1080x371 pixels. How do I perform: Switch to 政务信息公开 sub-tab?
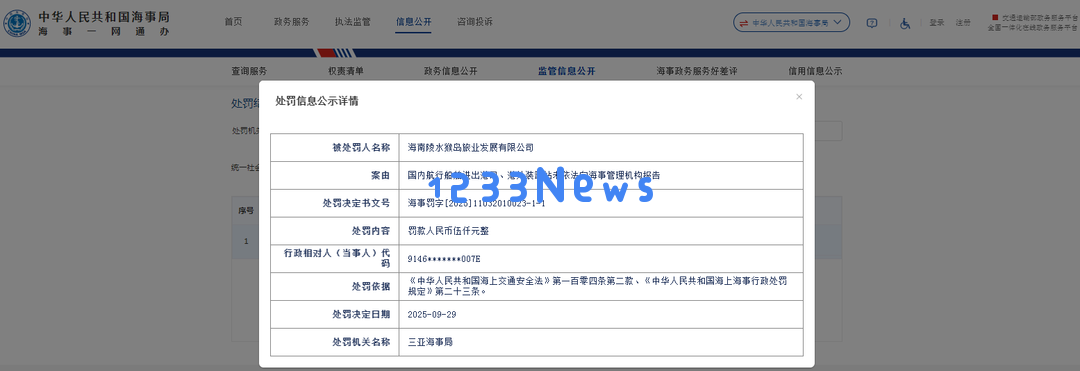[x=450, y=71]
